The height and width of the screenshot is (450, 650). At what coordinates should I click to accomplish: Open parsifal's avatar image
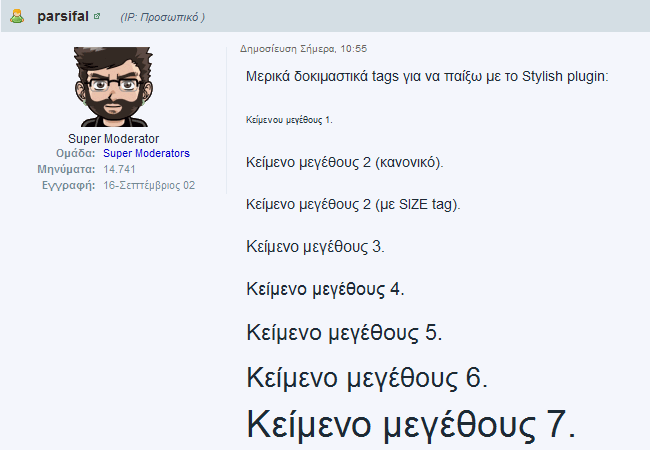coord(114,87)
